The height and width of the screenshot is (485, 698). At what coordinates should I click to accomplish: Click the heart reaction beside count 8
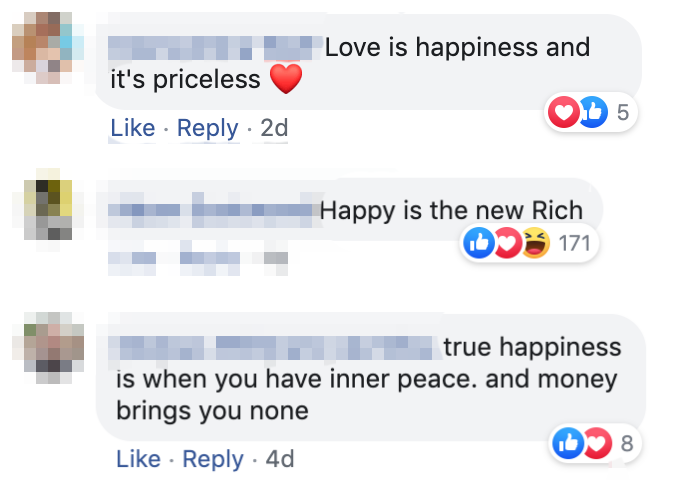[597, 443]
